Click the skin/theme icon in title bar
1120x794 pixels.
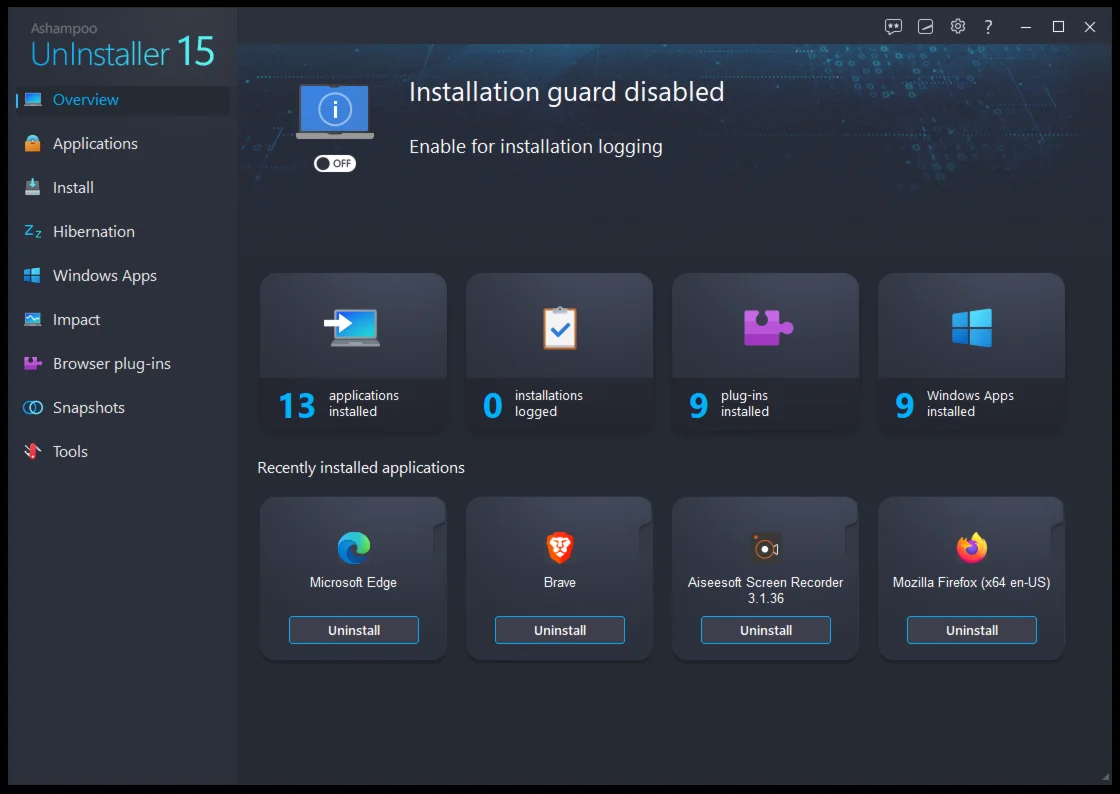(926, 27)
